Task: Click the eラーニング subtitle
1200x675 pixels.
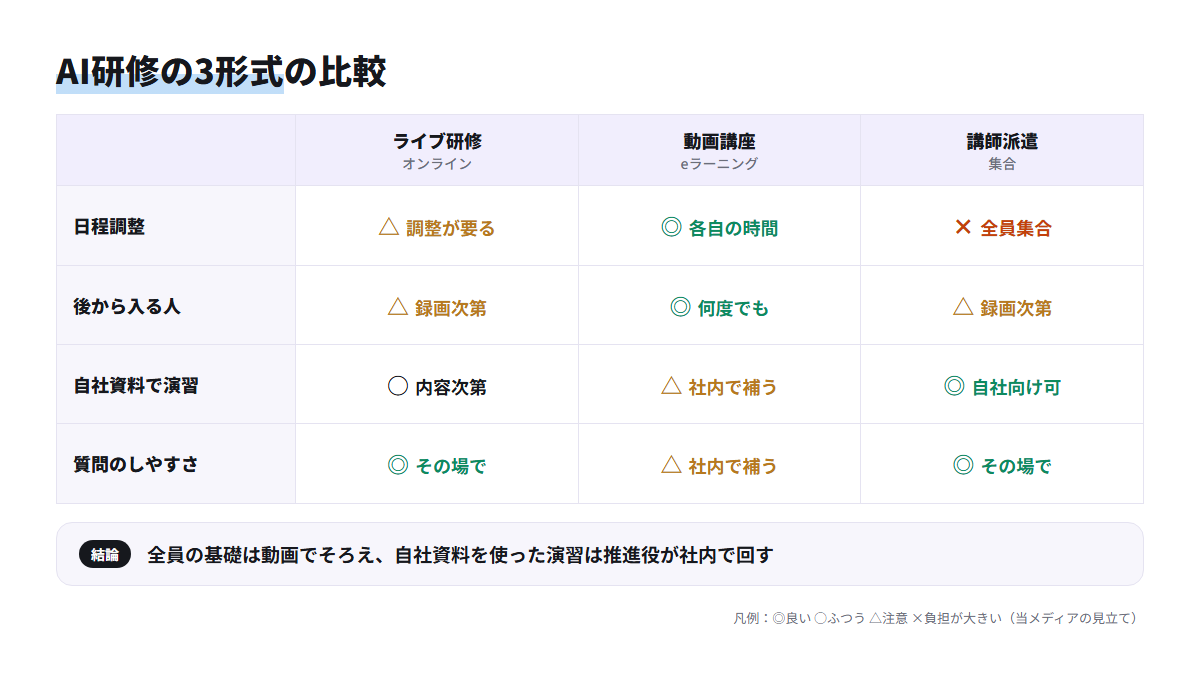Action: (719, 164)
